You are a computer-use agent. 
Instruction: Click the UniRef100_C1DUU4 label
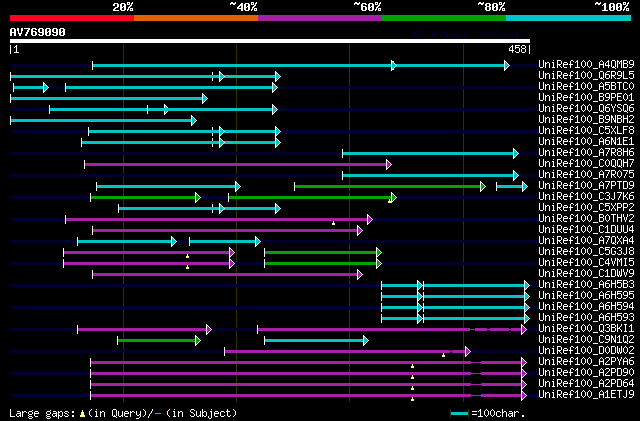click(586, 230)
